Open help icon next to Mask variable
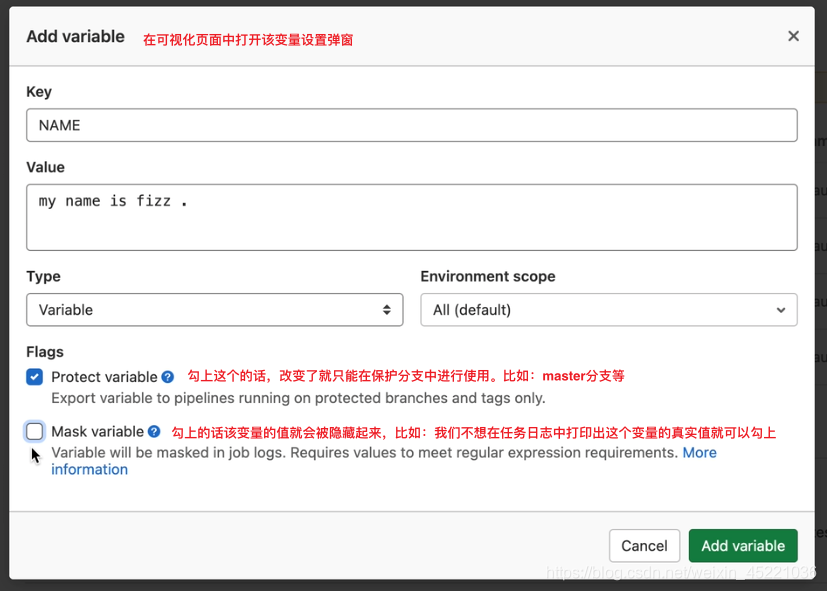The height and width of the screenshot is (591, 827). [x=154, y=431]
